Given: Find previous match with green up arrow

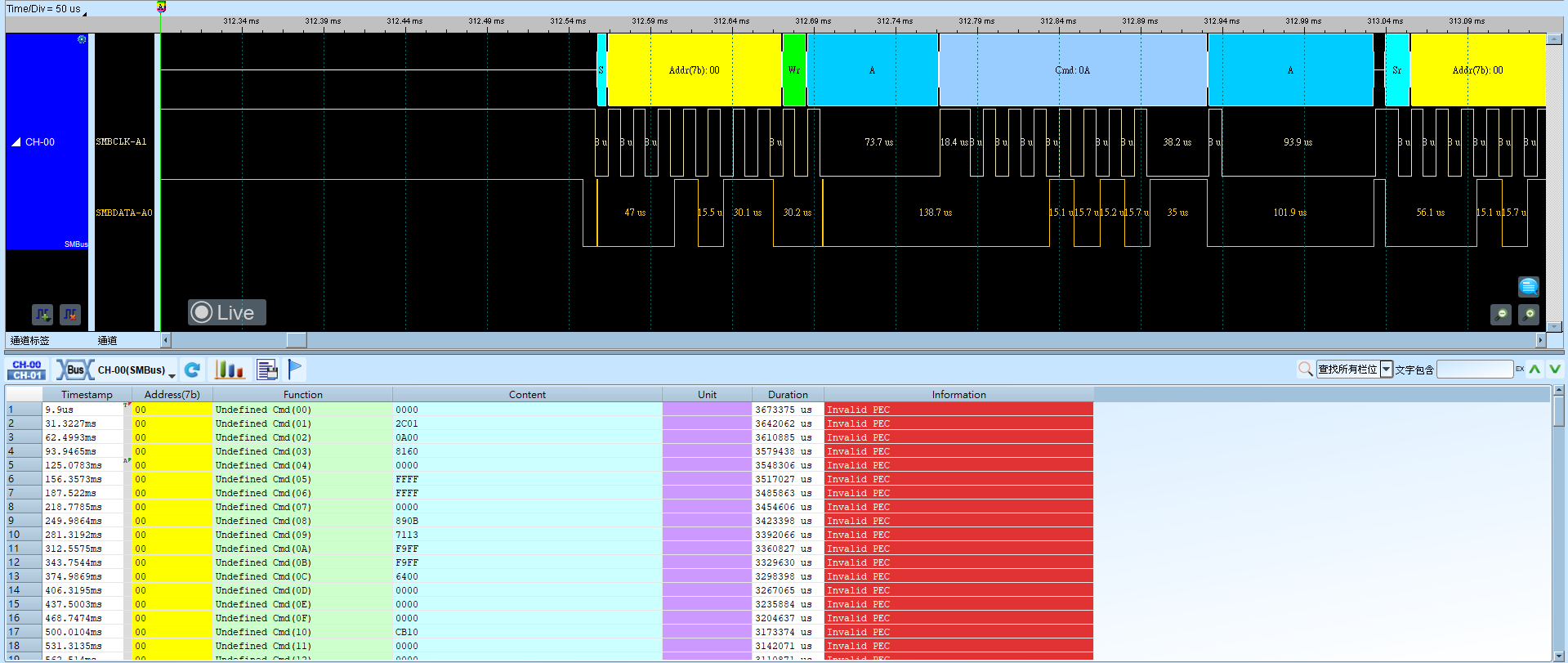Looking at the screenshot, I should click(1535, 370).
